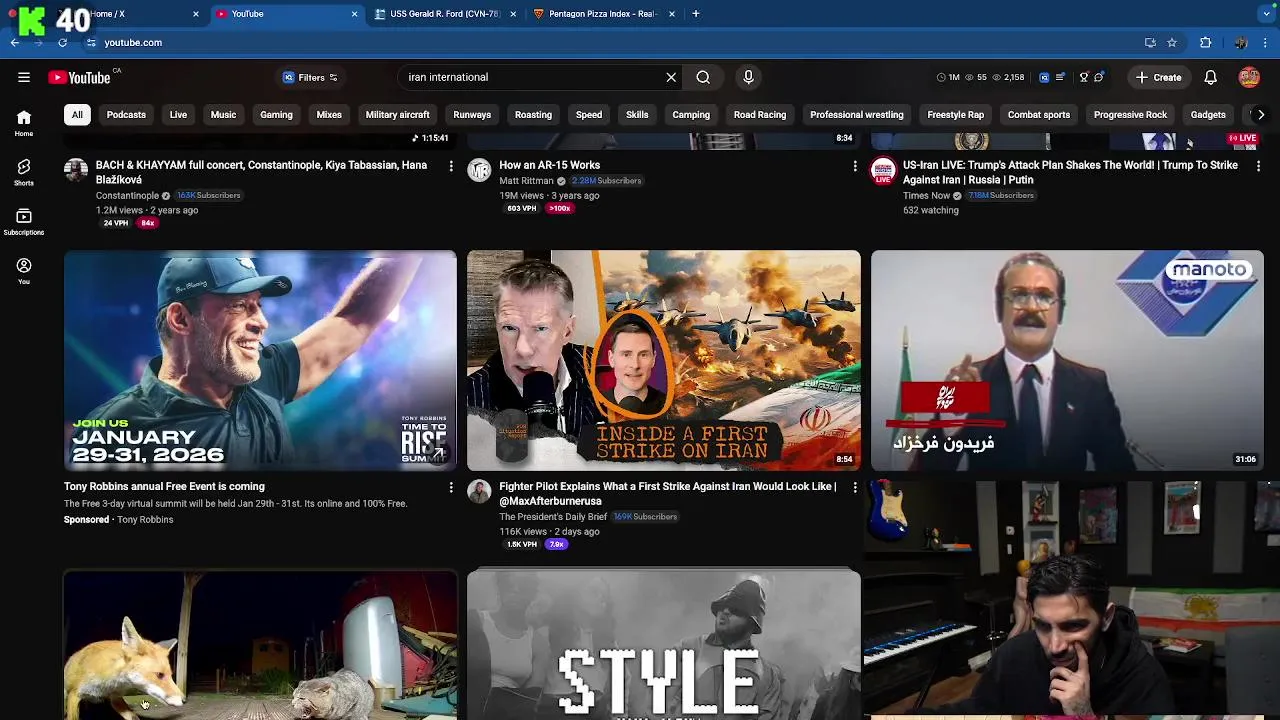Open the President's Daily Brief channel avatar

pyautogui.click(x=479, y=491)
